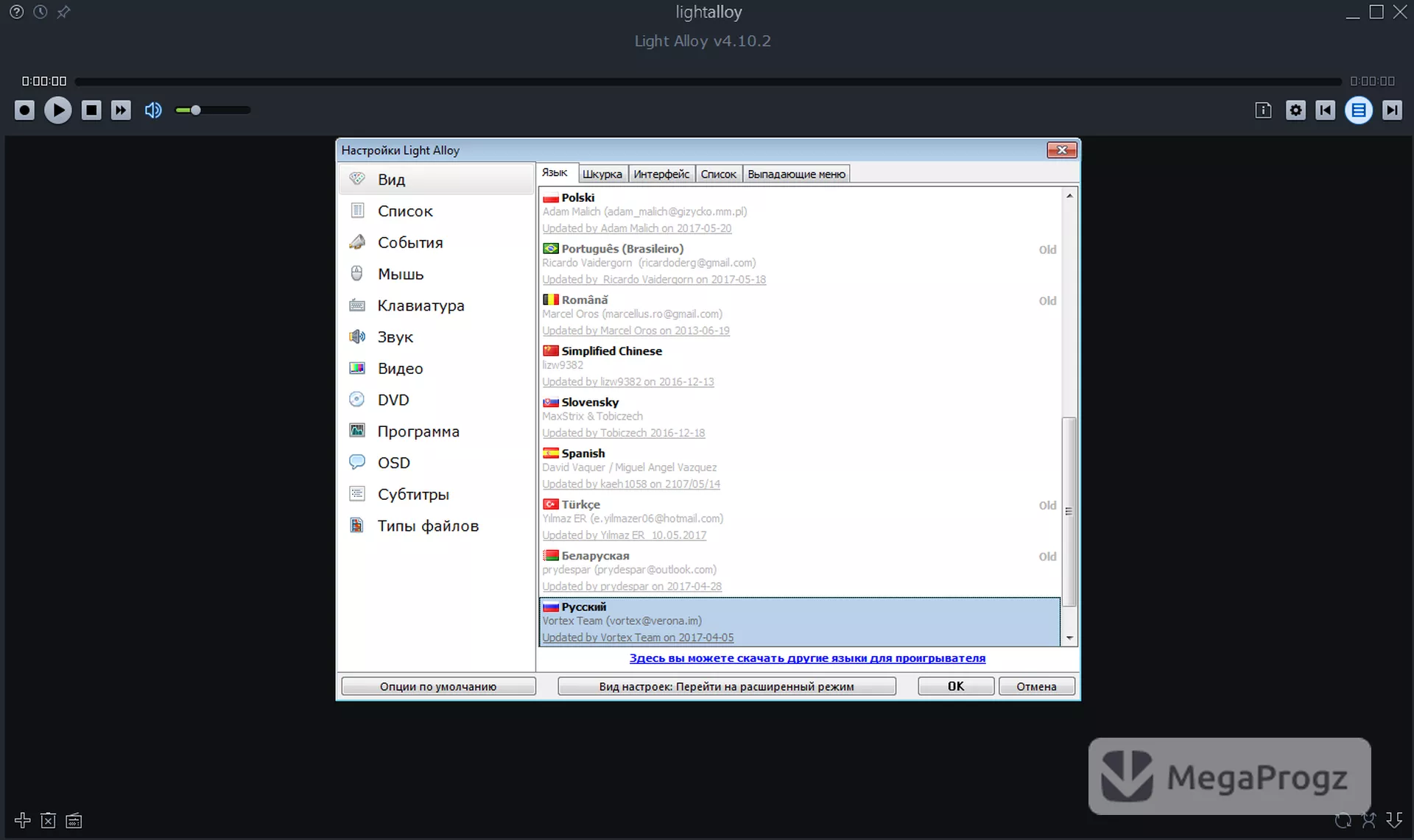Select the Список settings category

437,211
